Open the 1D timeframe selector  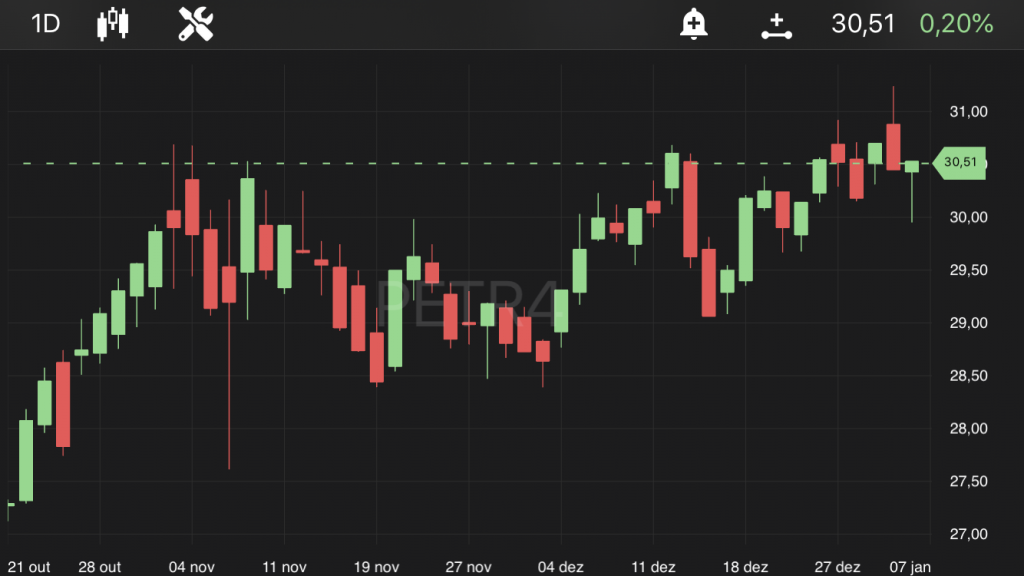[x=46, y=24]
